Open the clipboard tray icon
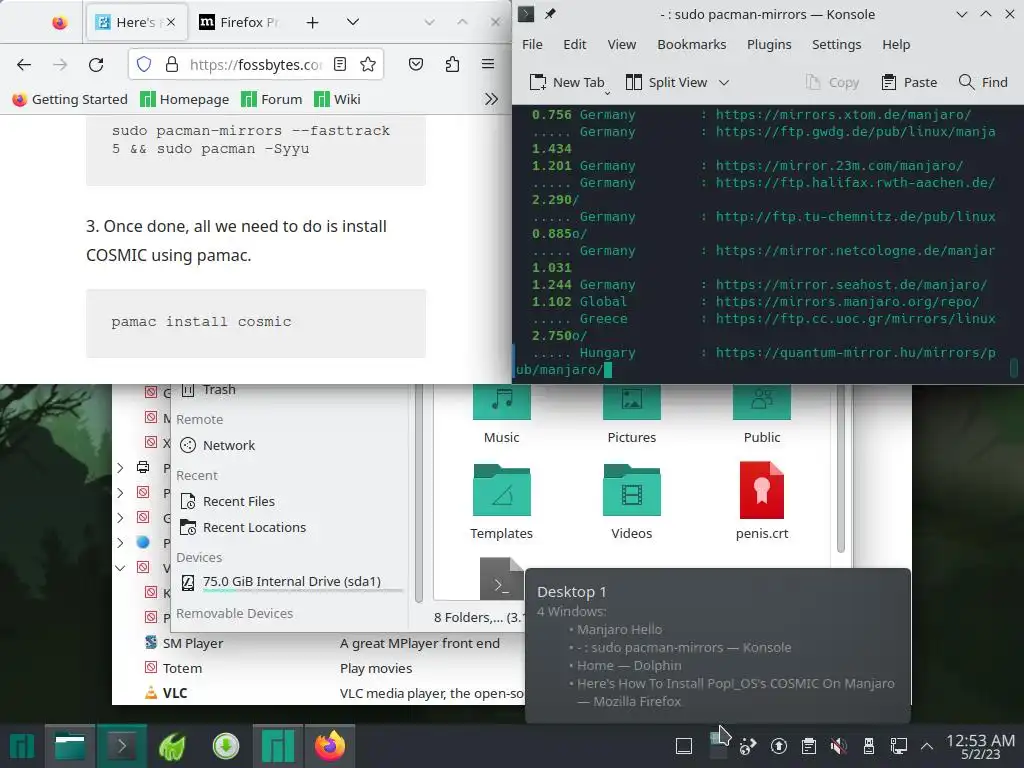Image resolution: width=1024 pixels, height=768 pixels. (x=808, y=746)
